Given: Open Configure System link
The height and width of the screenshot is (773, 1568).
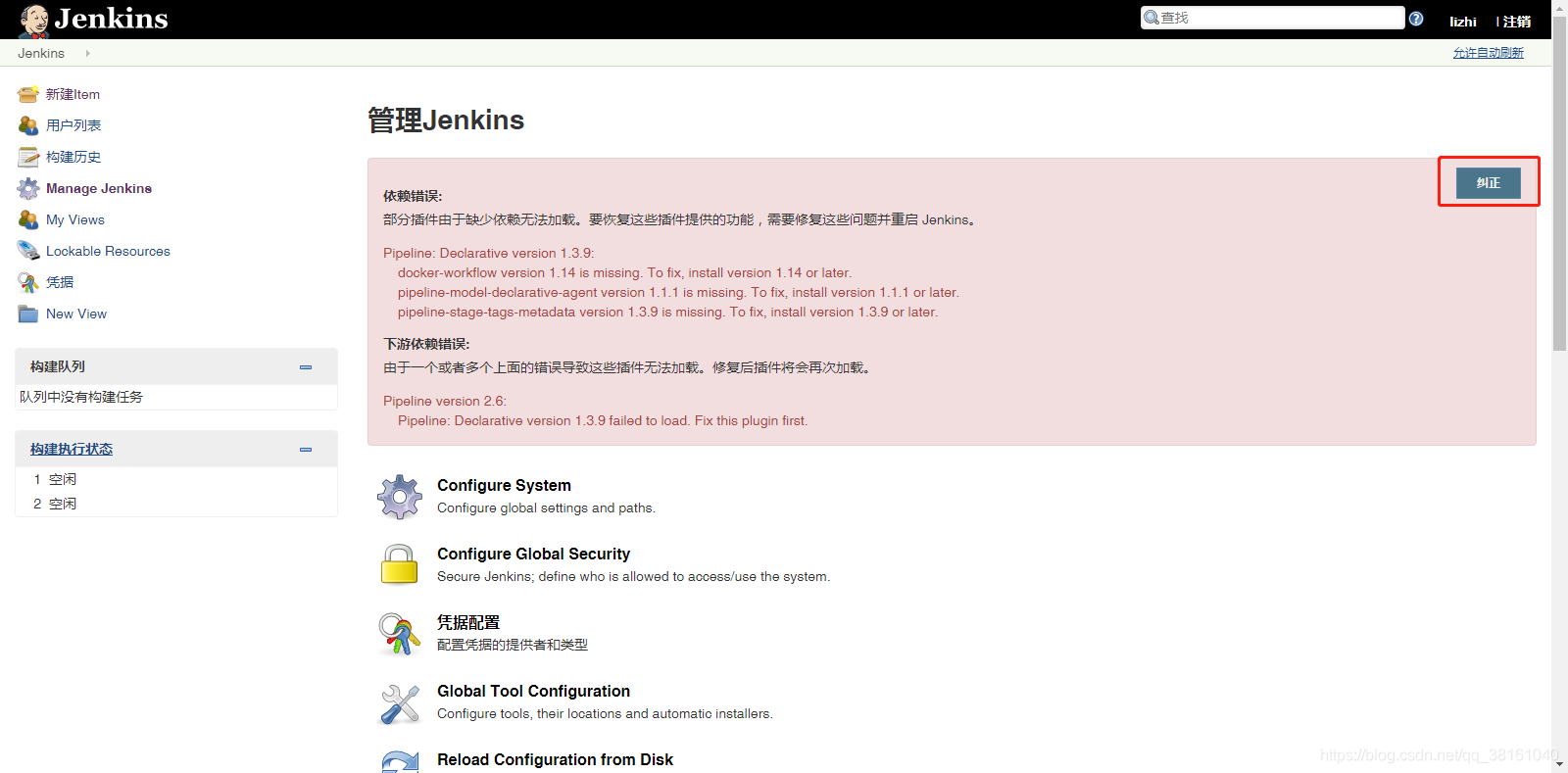Looking at the screenshot, I should [504, 485].
